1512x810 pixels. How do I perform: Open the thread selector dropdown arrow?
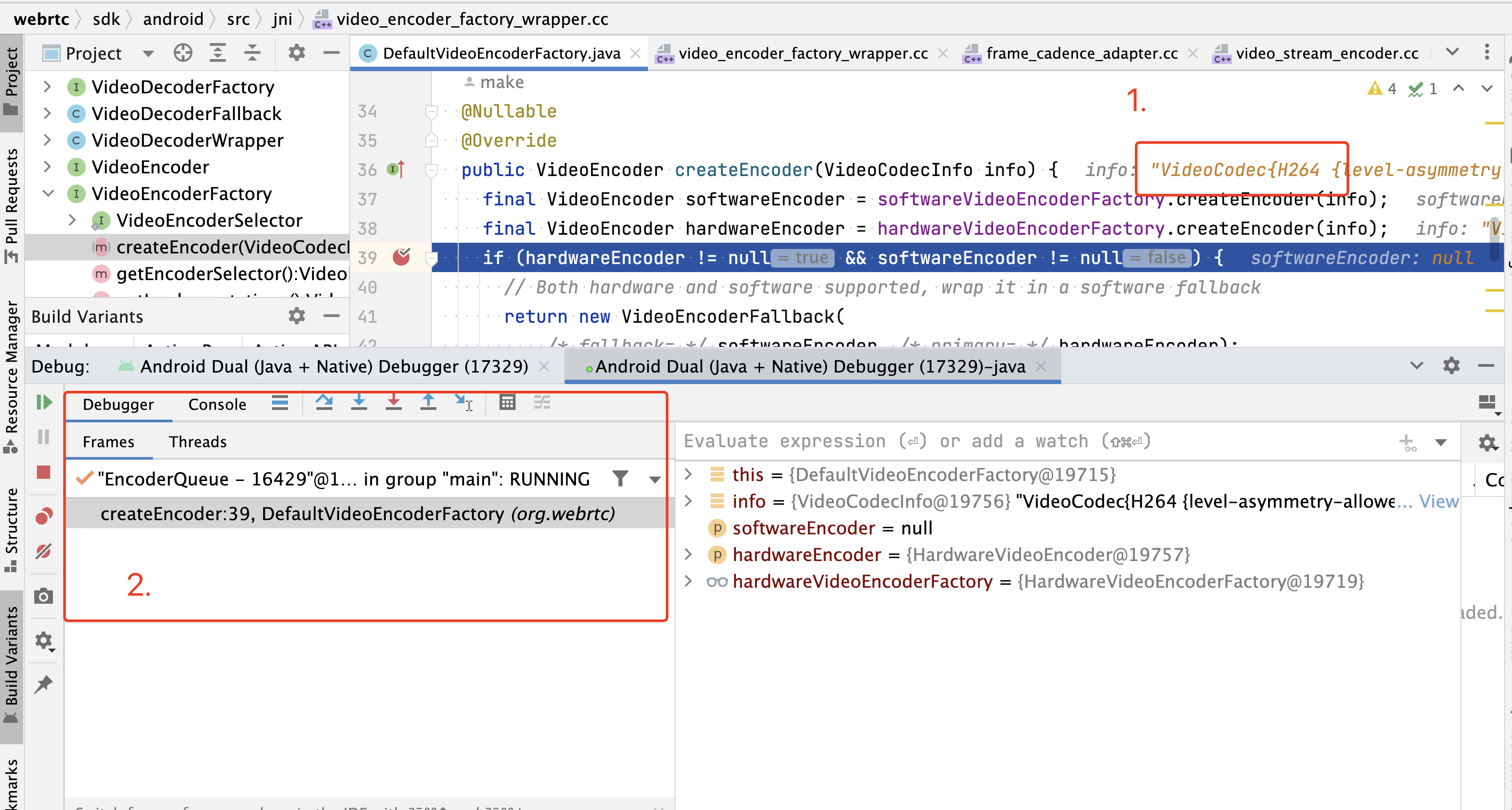tap(655, 480)
